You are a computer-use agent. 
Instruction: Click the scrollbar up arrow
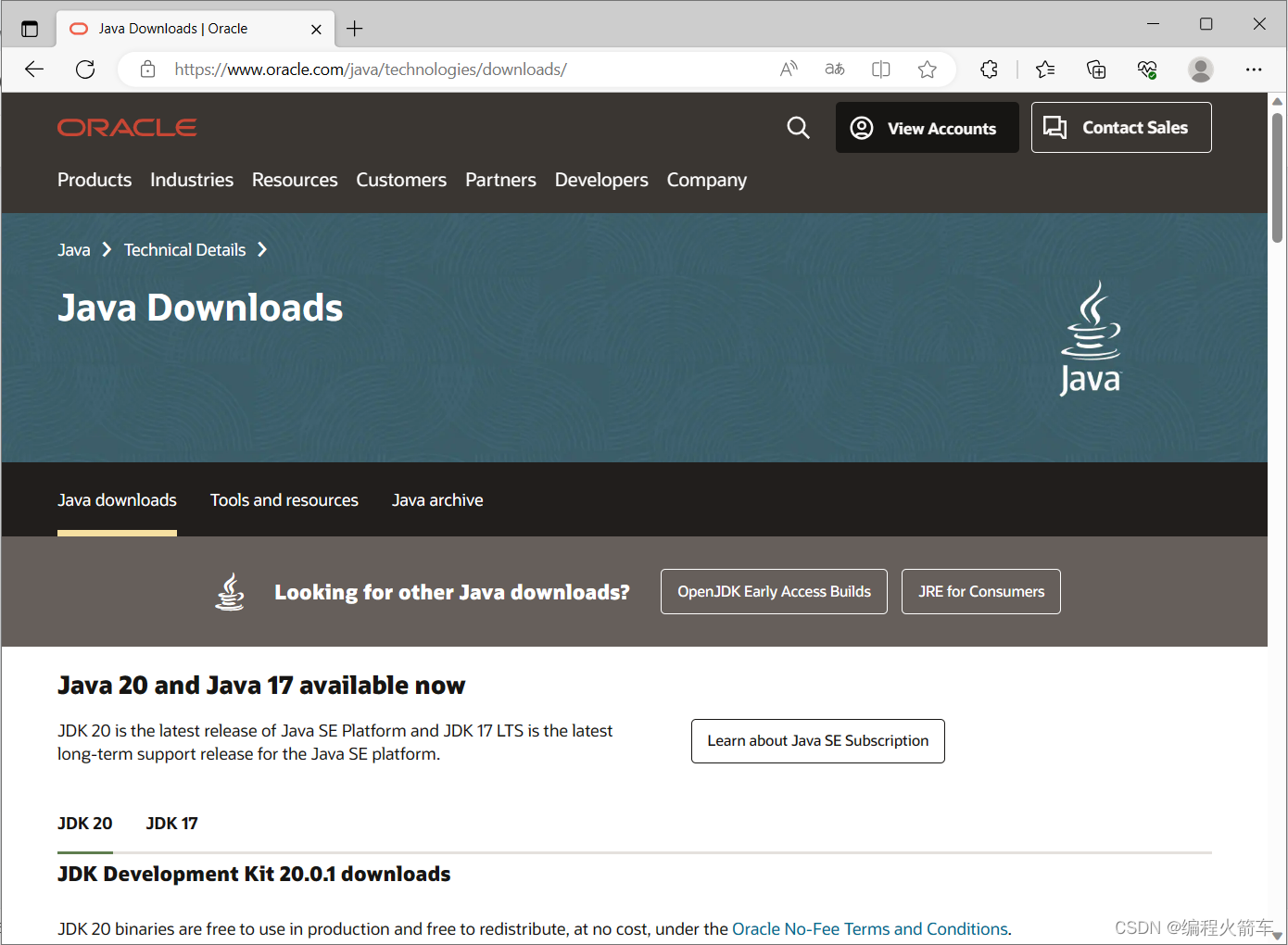(1277, 101)
